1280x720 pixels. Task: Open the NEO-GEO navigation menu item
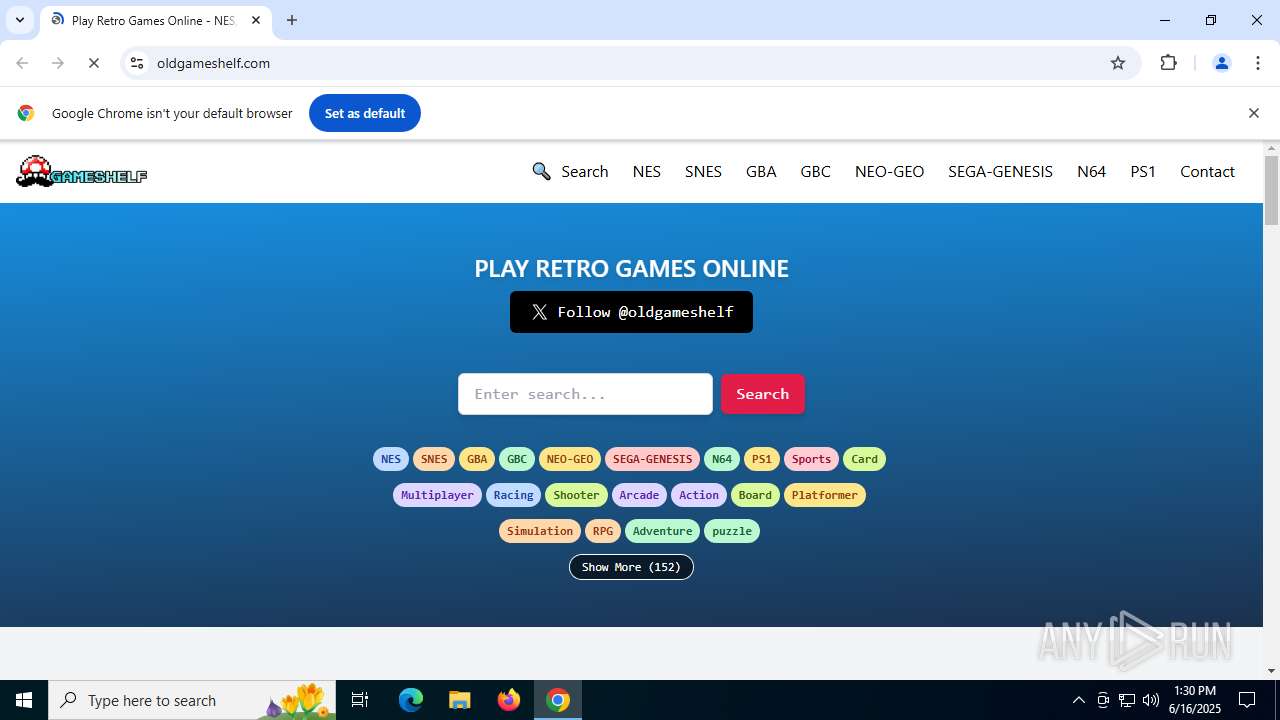point(889,171)
